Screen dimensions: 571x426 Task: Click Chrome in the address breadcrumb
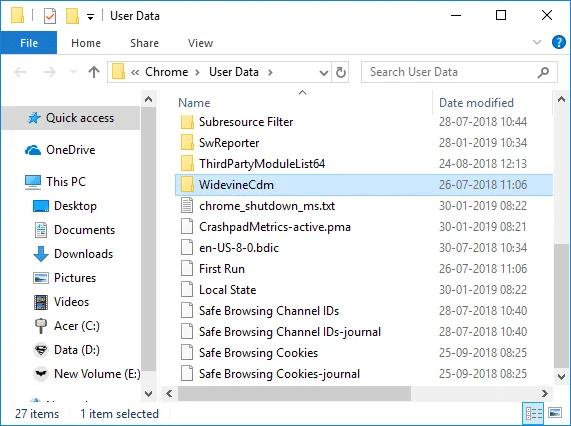point(166,72)
